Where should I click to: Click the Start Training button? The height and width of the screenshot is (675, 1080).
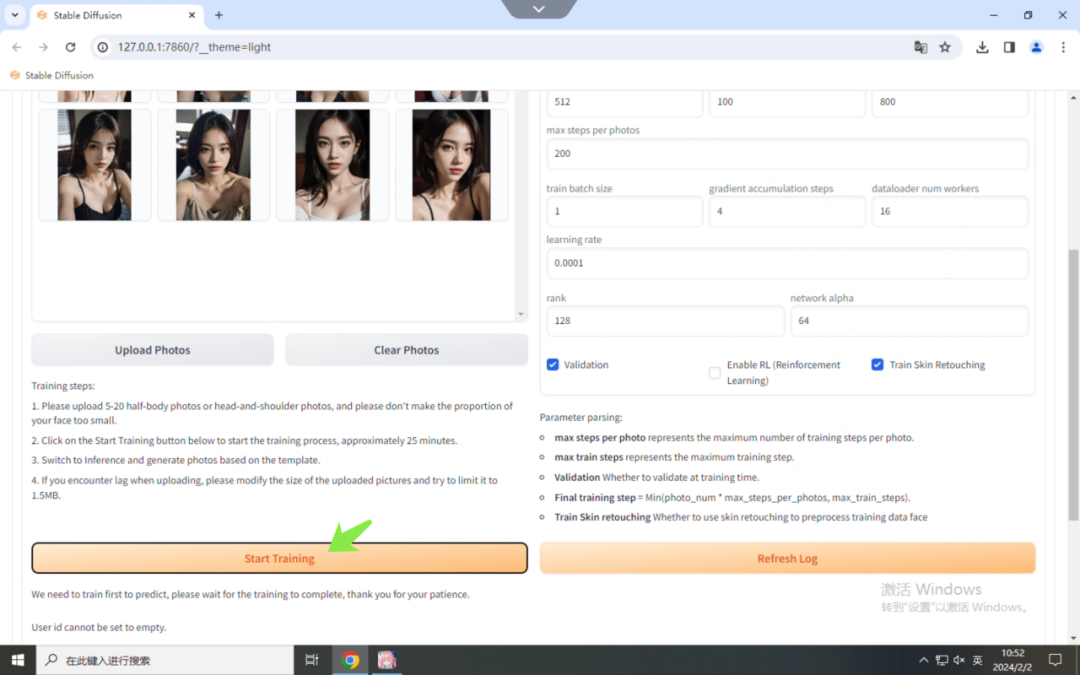279,558
